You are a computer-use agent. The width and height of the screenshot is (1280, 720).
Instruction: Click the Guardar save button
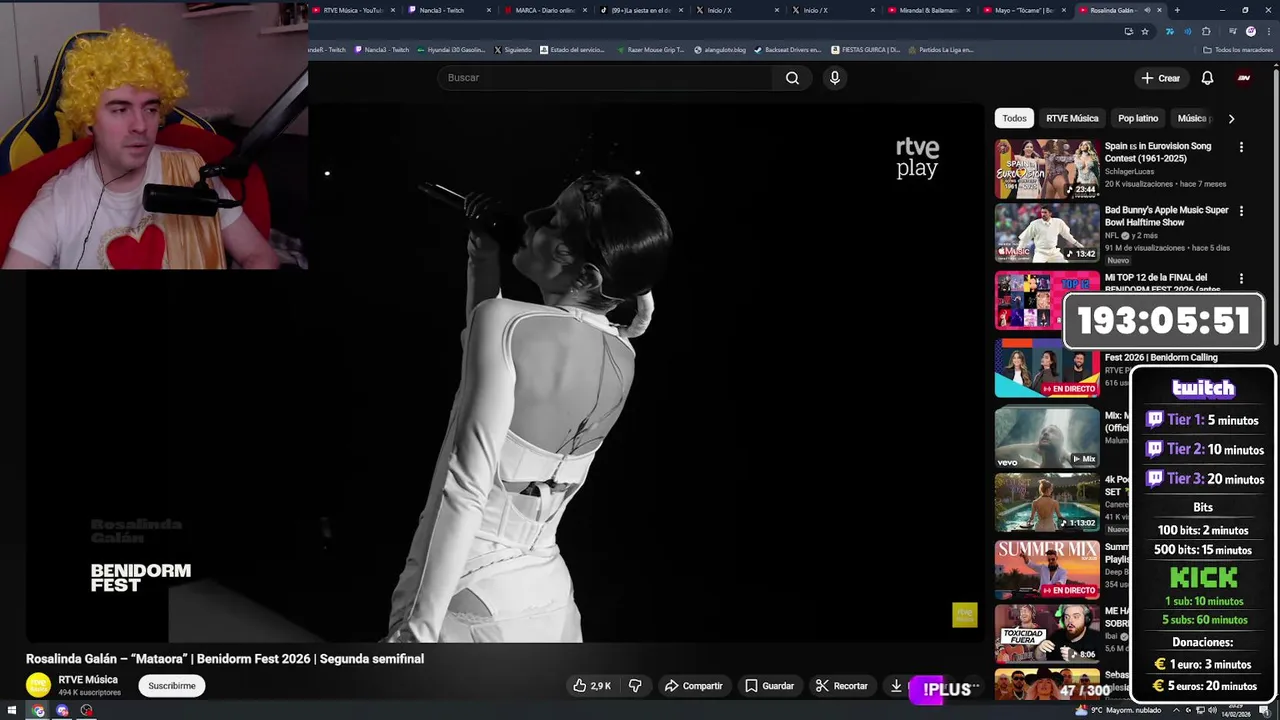[769, 686]
